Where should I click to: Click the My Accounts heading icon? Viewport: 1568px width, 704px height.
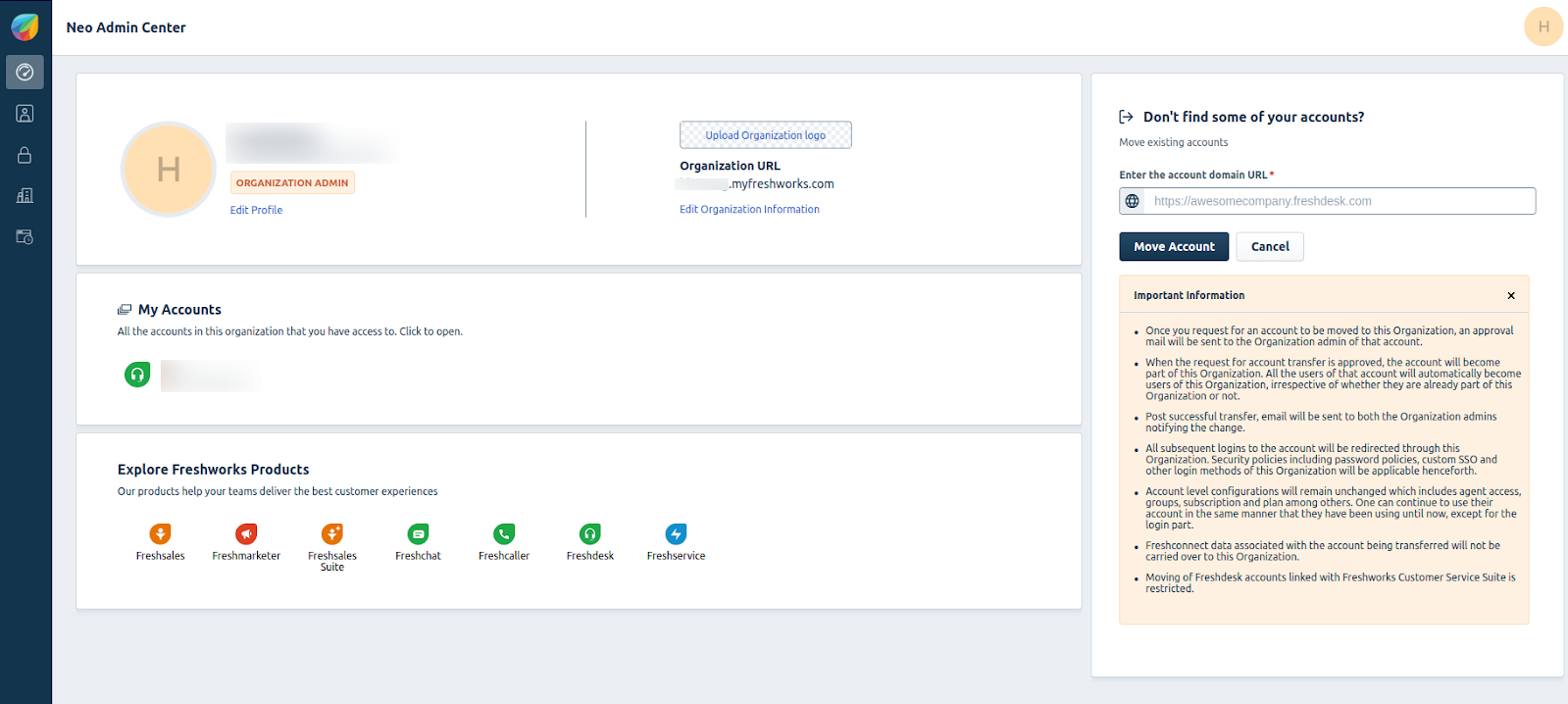(x=125, y=310)
